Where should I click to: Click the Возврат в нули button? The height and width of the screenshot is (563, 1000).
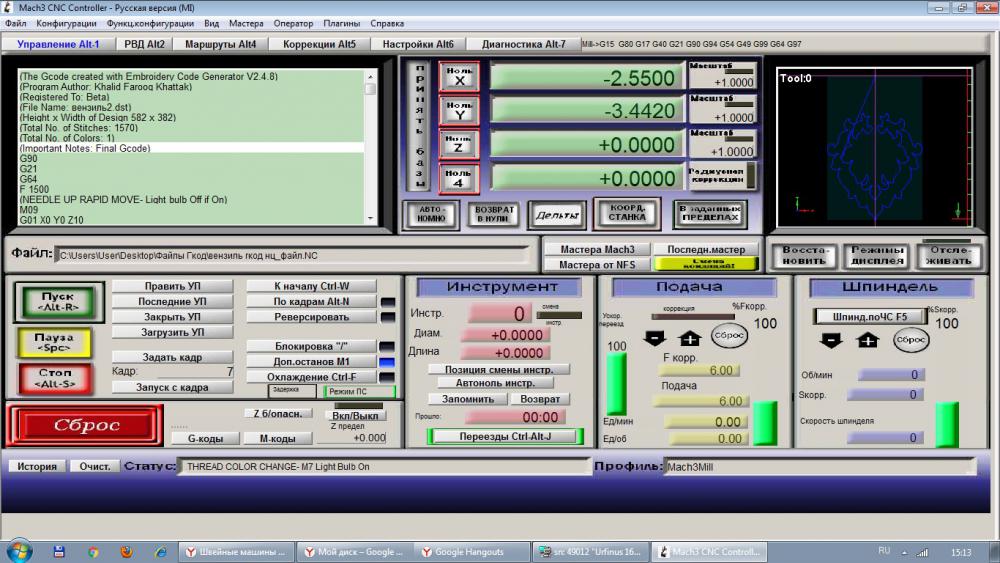(494, 214)
